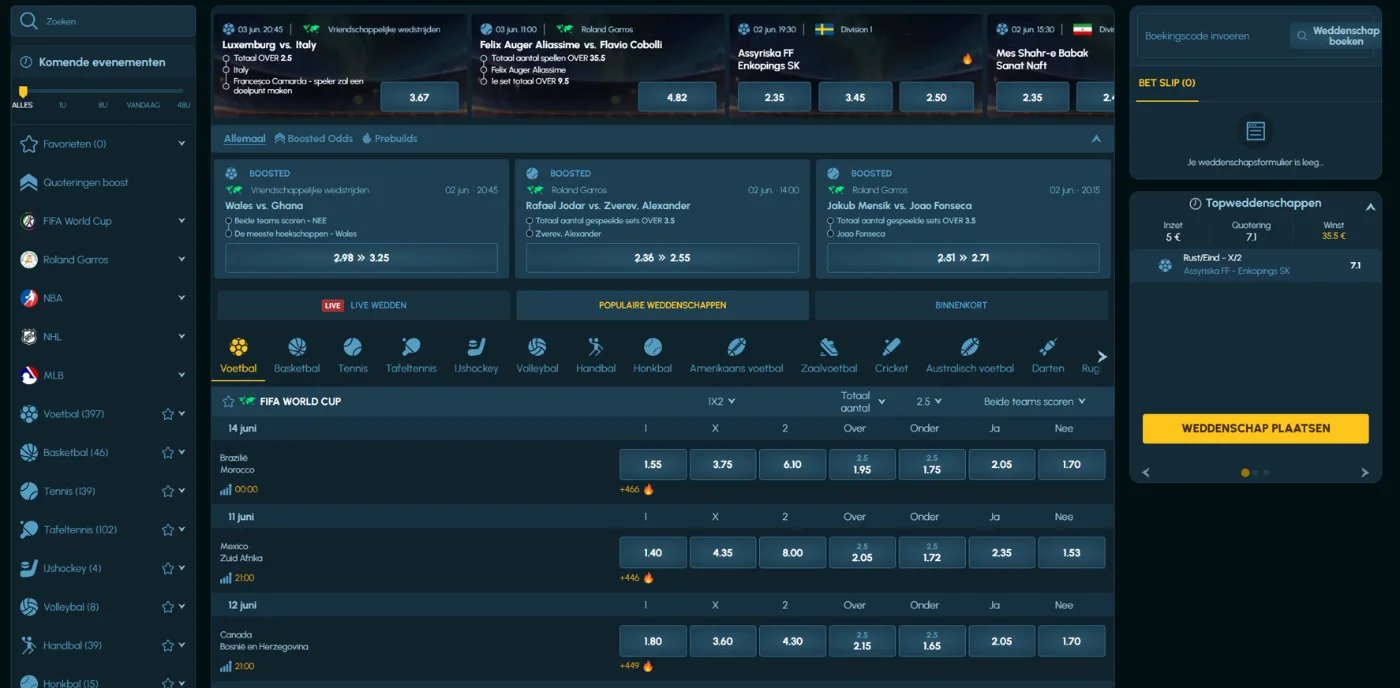Select the Basketbal sport icon tab

pyautogui.click(x=297, y=356)
